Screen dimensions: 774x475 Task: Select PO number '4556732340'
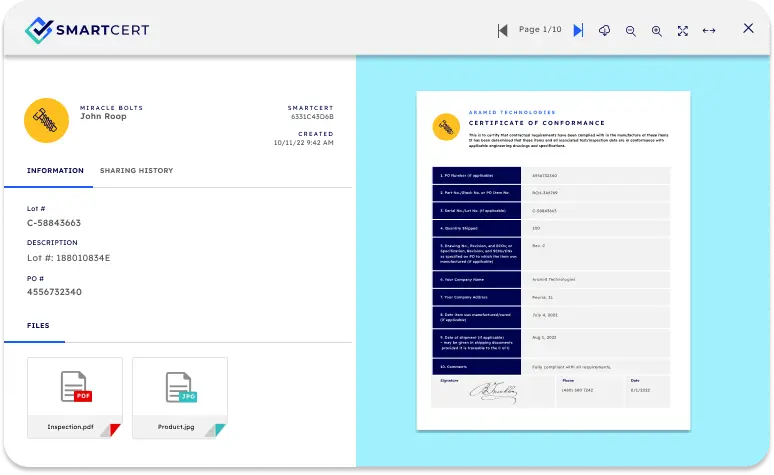point(54,292)
